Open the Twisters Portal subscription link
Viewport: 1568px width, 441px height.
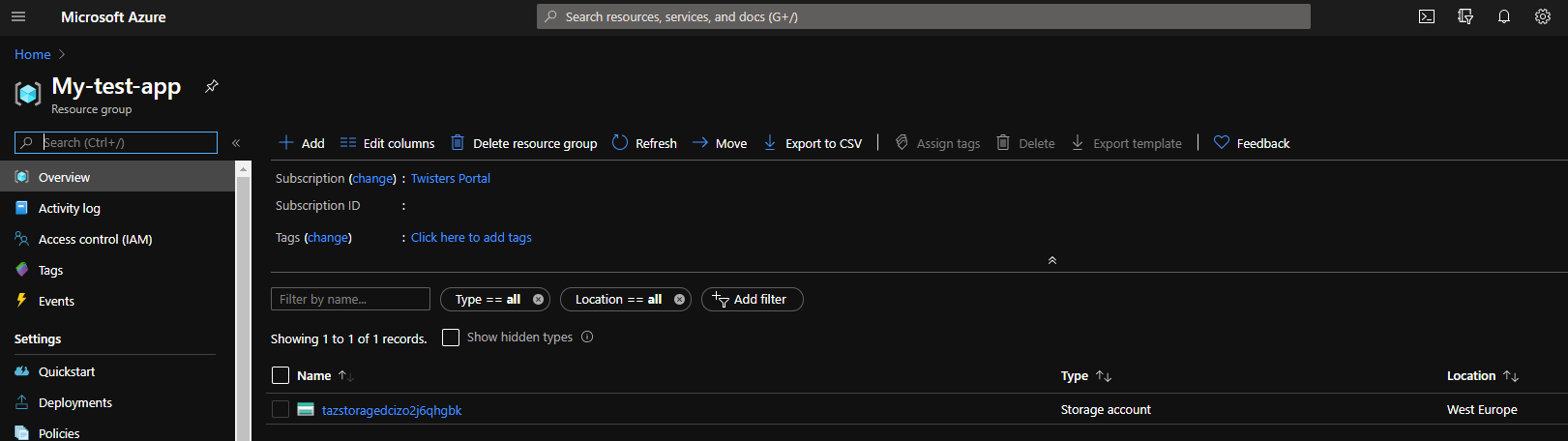point(450,179)
